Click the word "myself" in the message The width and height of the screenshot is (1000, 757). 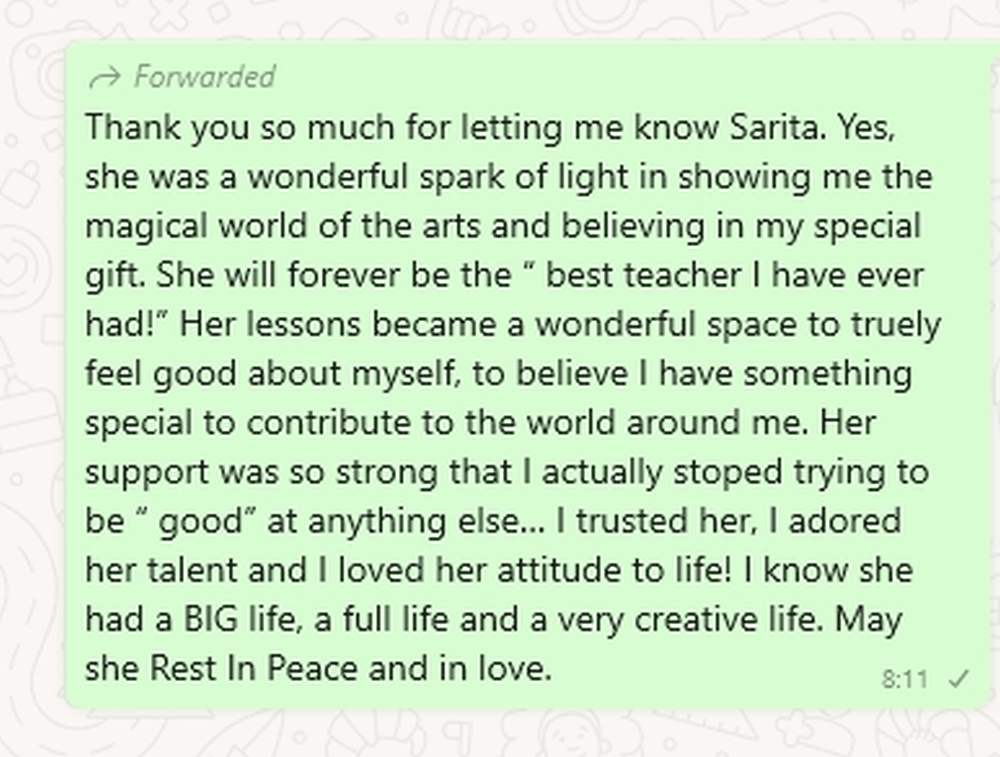point(406,374)
